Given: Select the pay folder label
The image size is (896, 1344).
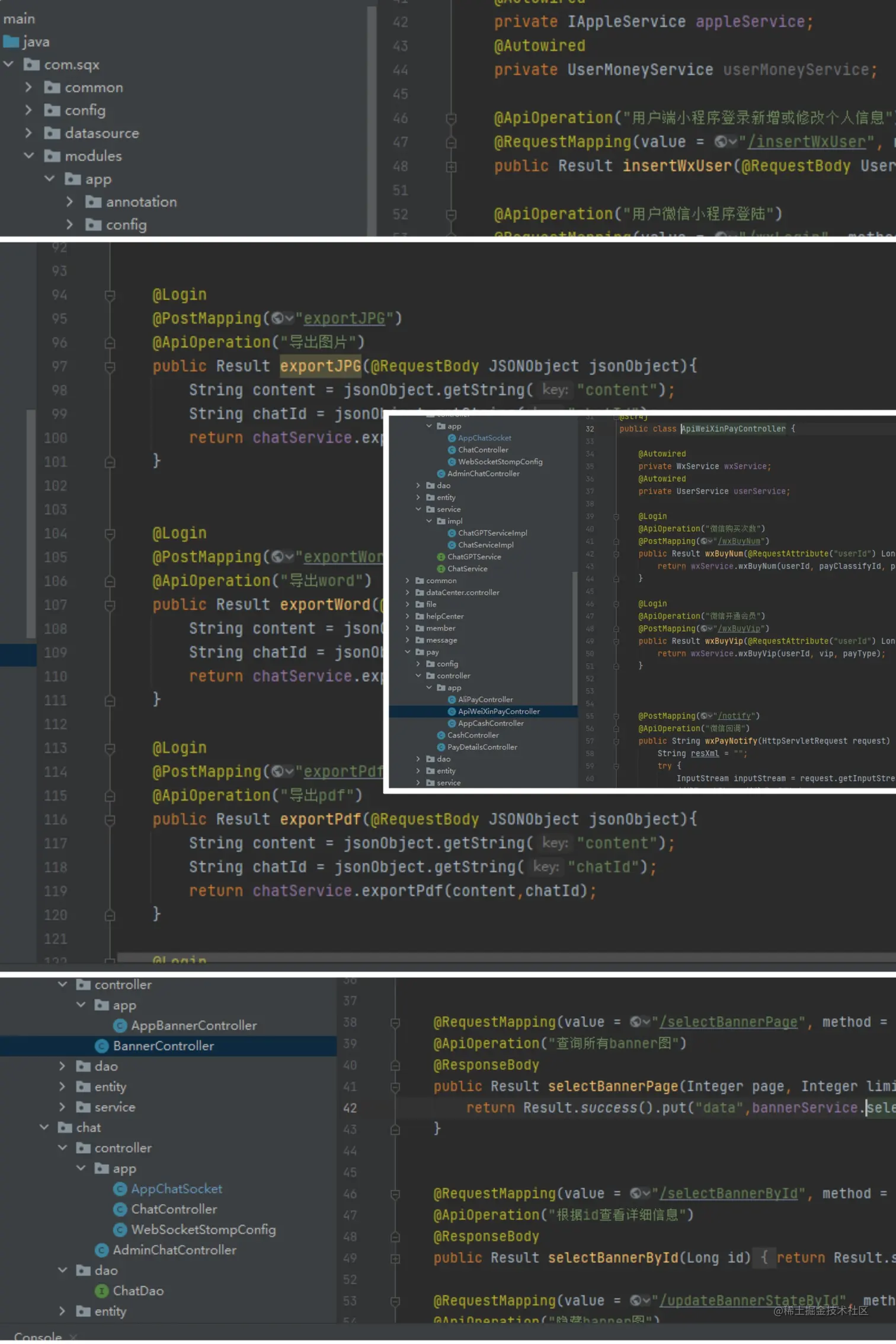Looking at the screenshot, I should [x=433, y=652].
